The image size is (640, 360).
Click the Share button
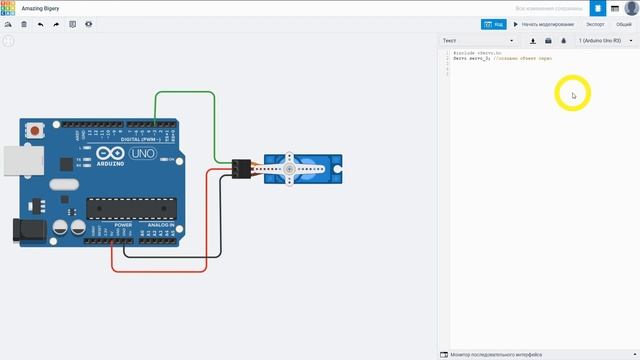point(624,24)
